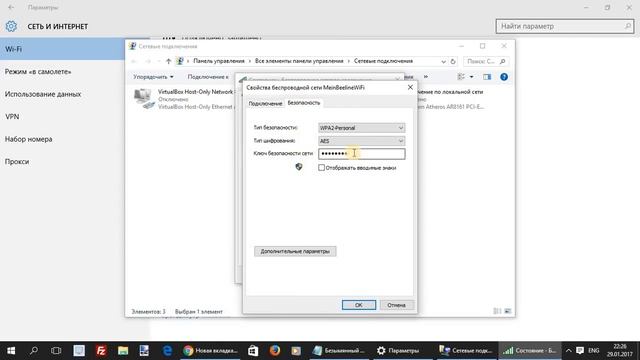Close MeinBeelineWiFi properties dialog
The image size is (640, 360).
(x=410, y=87)
